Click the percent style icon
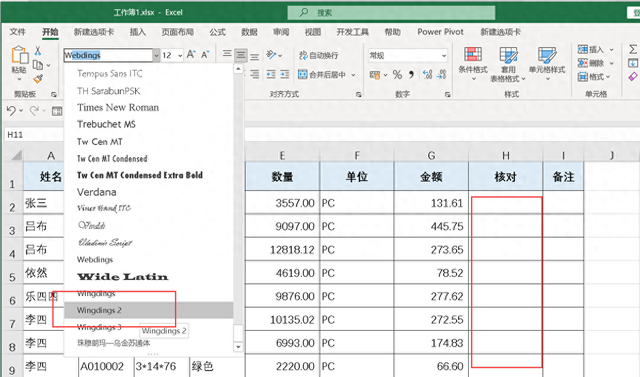 (x=397, y=75)
